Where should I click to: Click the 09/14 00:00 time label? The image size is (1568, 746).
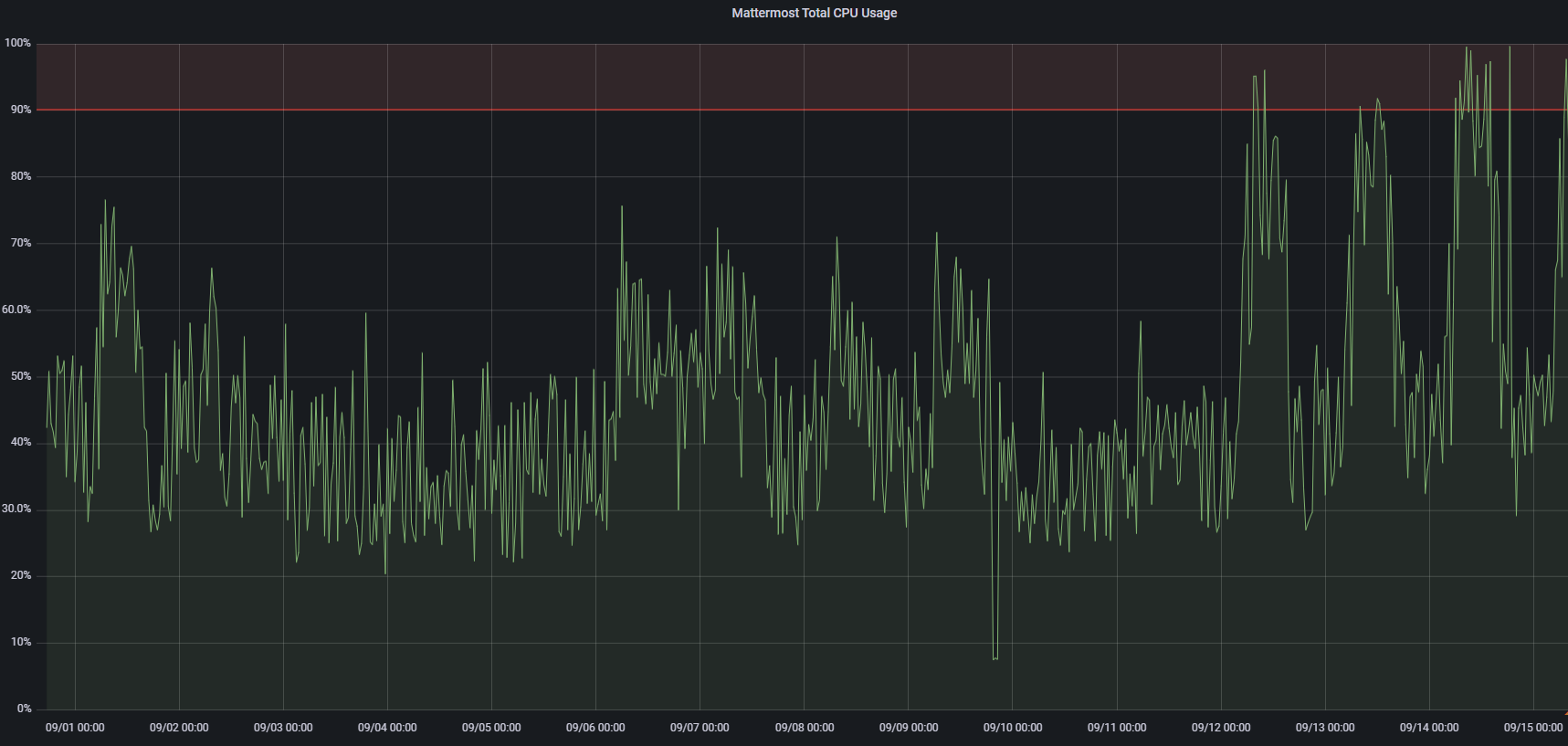pyautogui.click(x=1429, y=728)
